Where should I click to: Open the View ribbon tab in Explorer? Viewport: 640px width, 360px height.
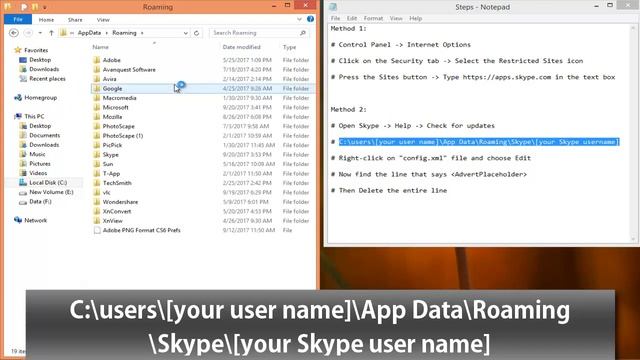coord(103,20)
